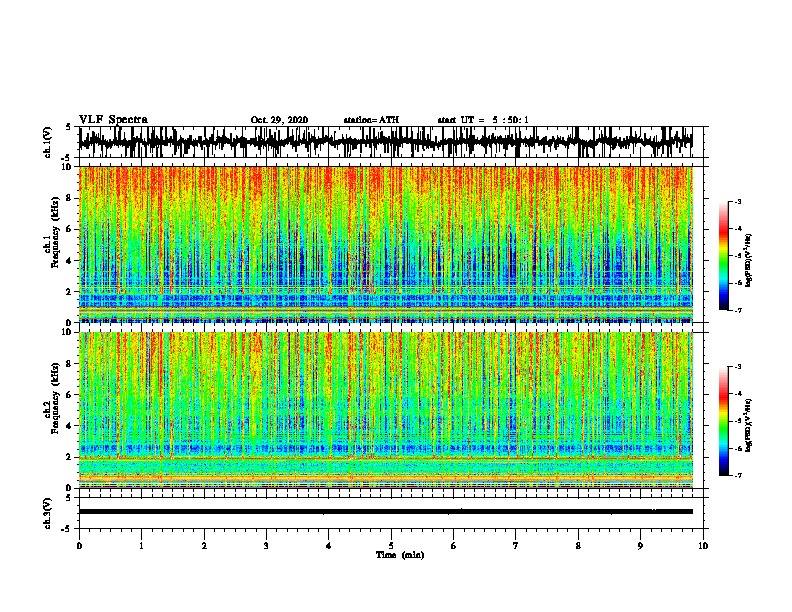Click the "-5" tick on ch.3(V) axis

pos(67,529)
